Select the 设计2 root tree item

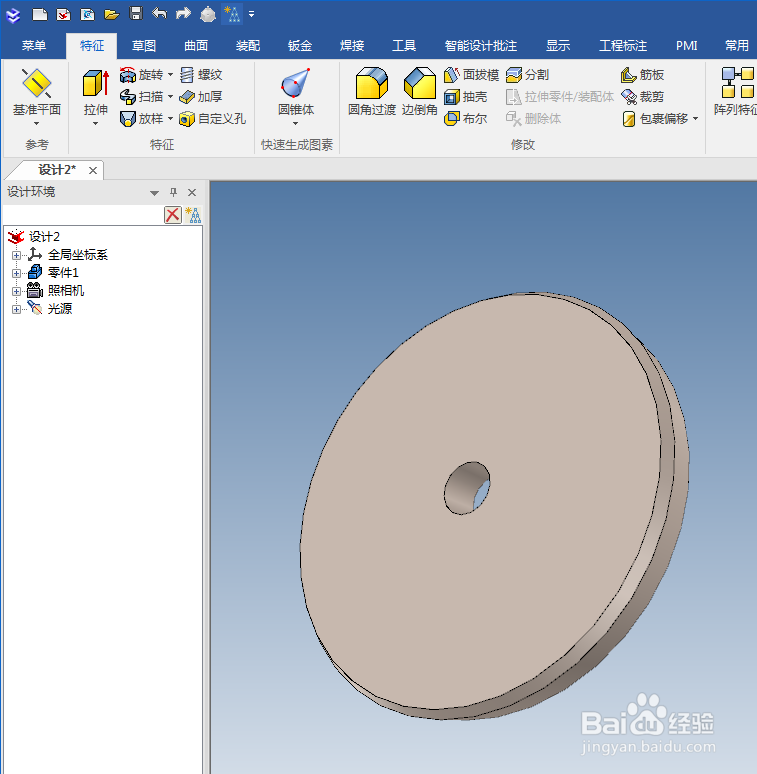coord(44,237)
